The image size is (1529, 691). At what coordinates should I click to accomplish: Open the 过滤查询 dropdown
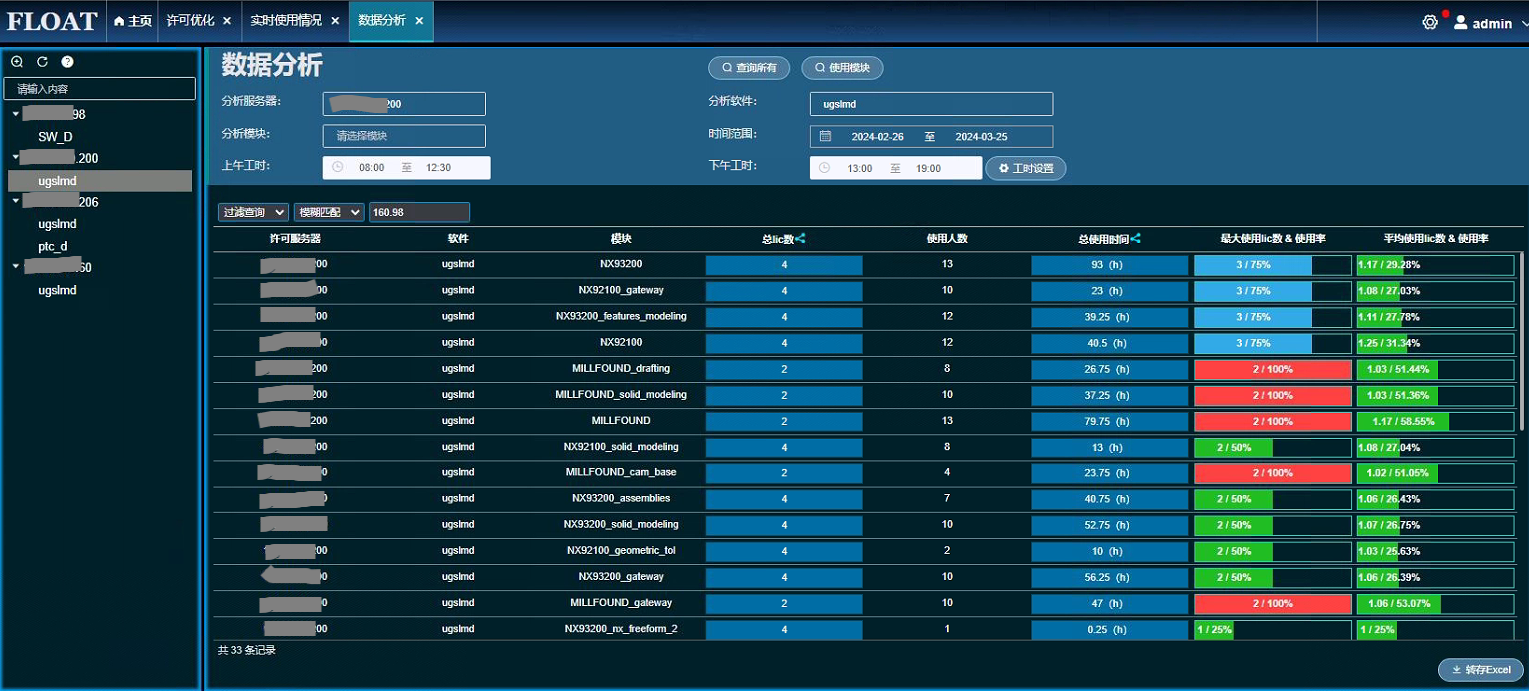coord(254,212)
